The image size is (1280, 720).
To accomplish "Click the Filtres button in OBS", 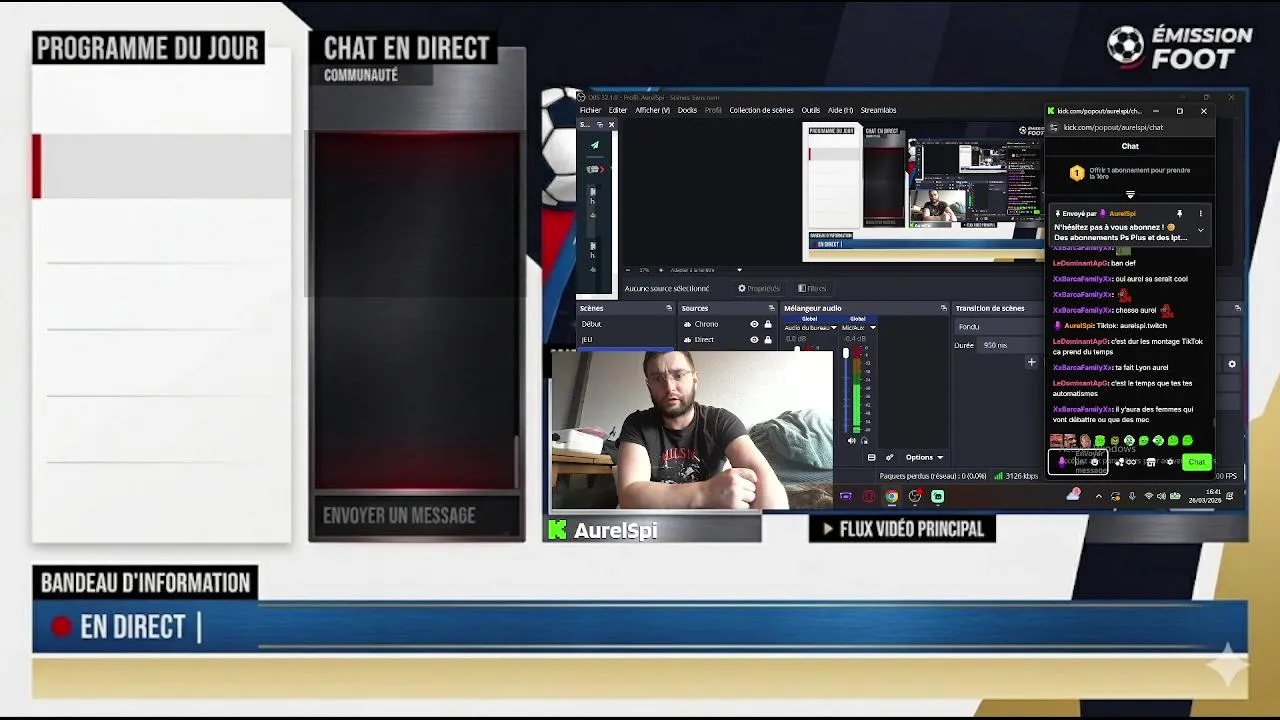I will coord(812,288).
